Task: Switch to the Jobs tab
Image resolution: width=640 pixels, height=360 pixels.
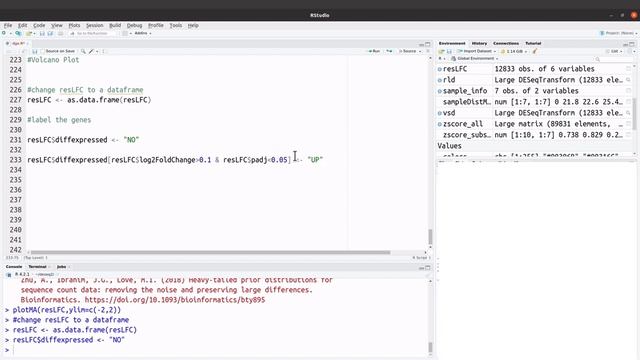Action: (x=62, y=267)
